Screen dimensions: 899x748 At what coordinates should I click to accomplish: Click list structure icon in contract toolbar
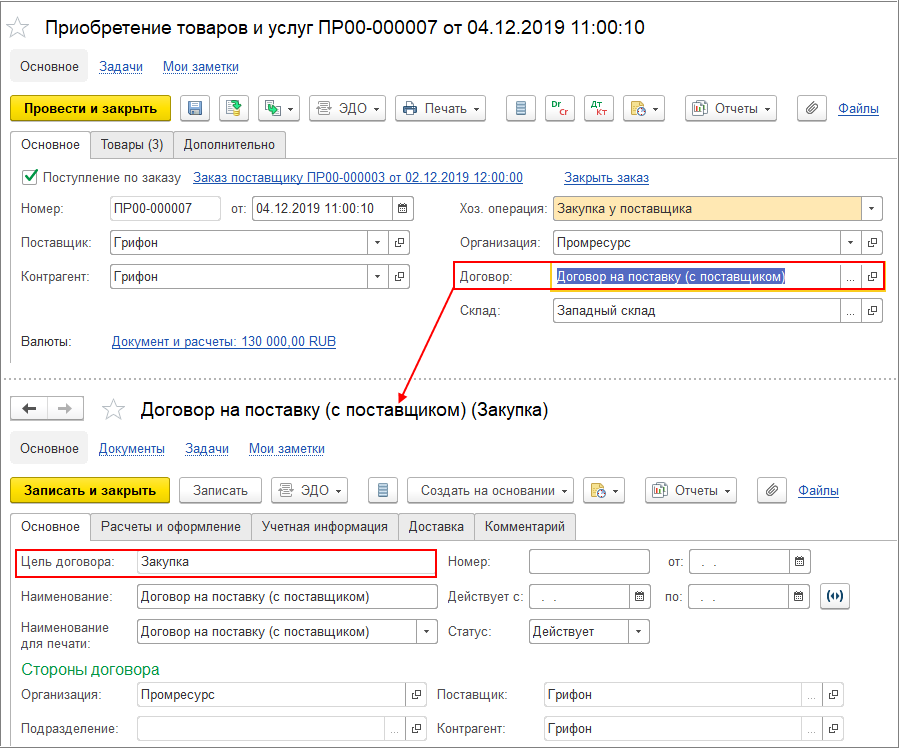pyautogui.click(x=383, y=491)
